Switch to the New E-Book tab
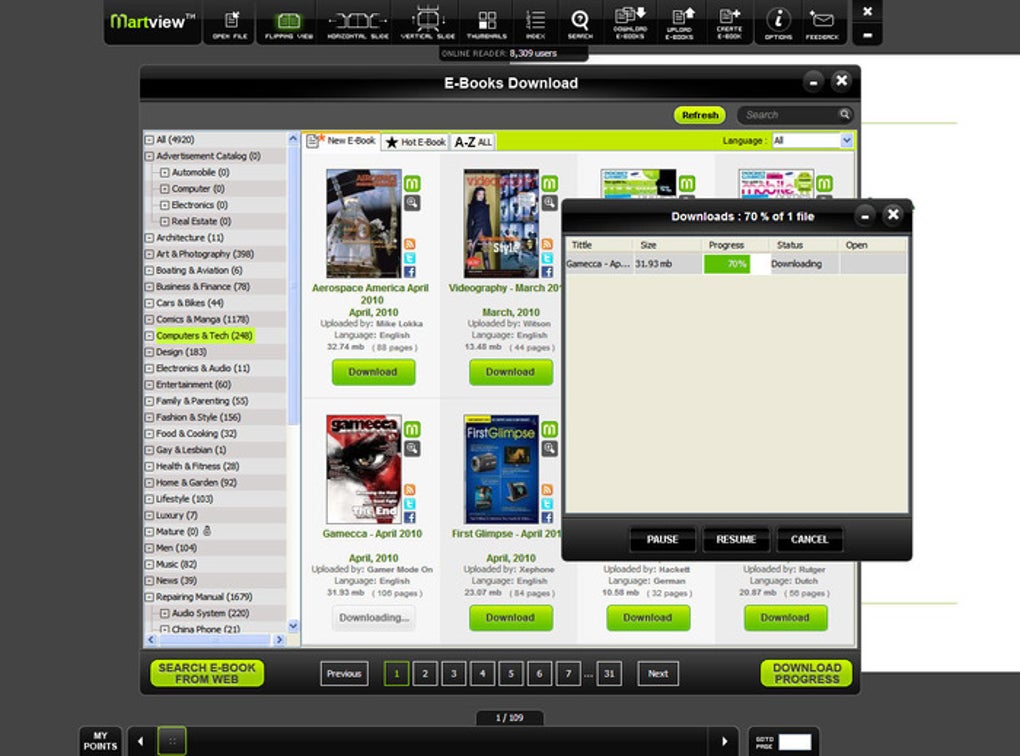The image size is (1020, 756). coord(342,141)
